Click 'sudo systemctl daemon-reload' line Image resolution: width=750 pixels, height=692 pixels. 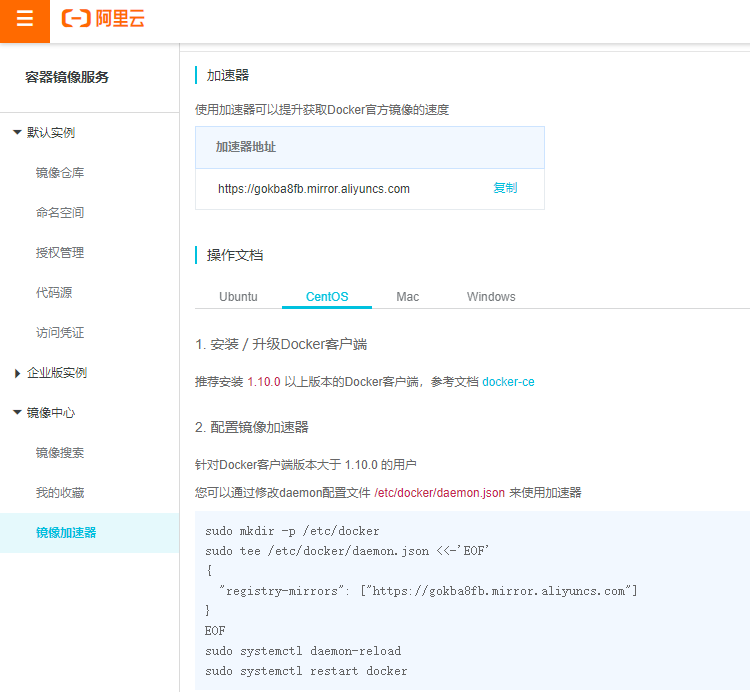point(303,651)
